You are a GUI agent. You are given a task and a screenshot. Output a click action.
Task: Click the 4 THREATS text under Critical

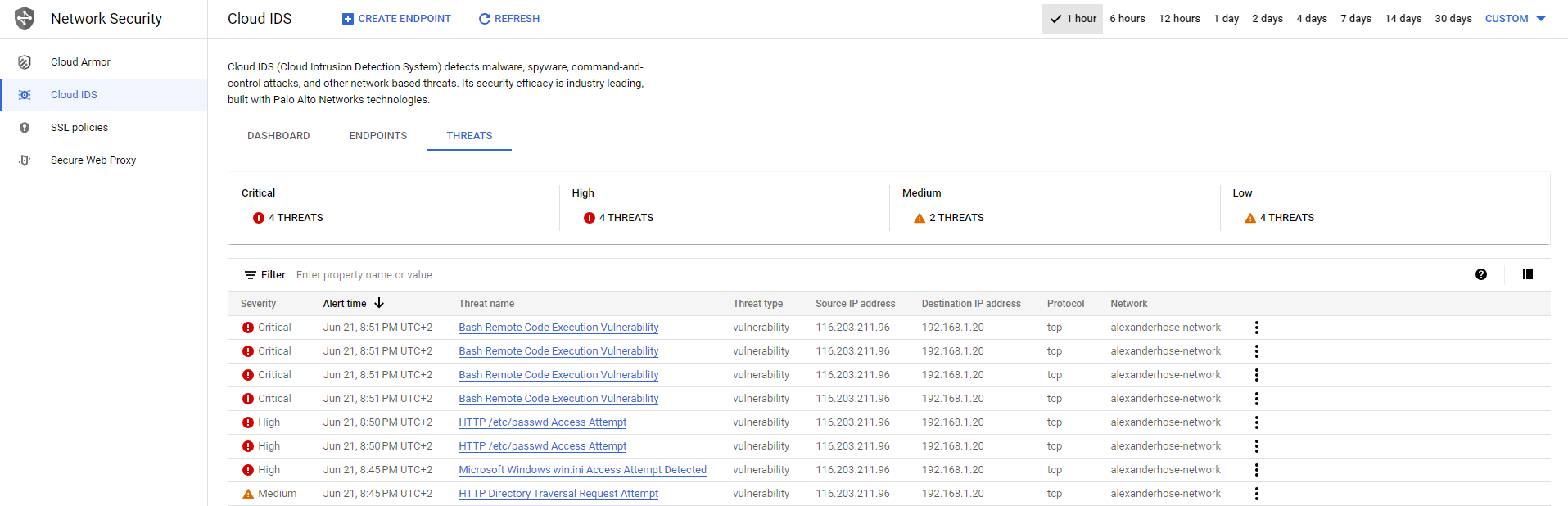pos(296,218)
